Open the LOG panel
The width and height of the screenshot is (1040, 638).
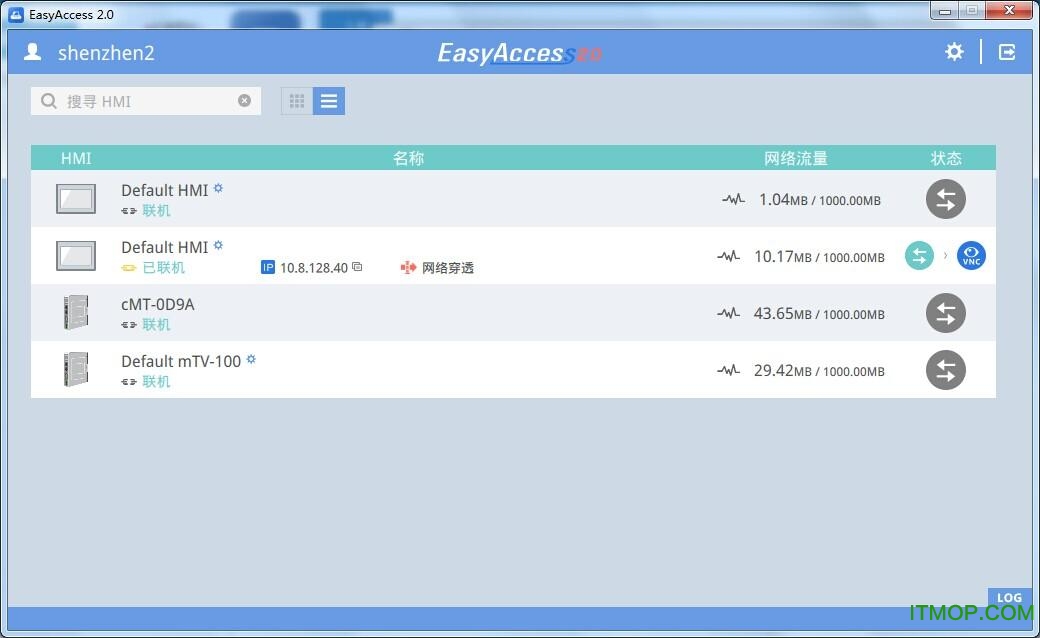(1009, 597)
